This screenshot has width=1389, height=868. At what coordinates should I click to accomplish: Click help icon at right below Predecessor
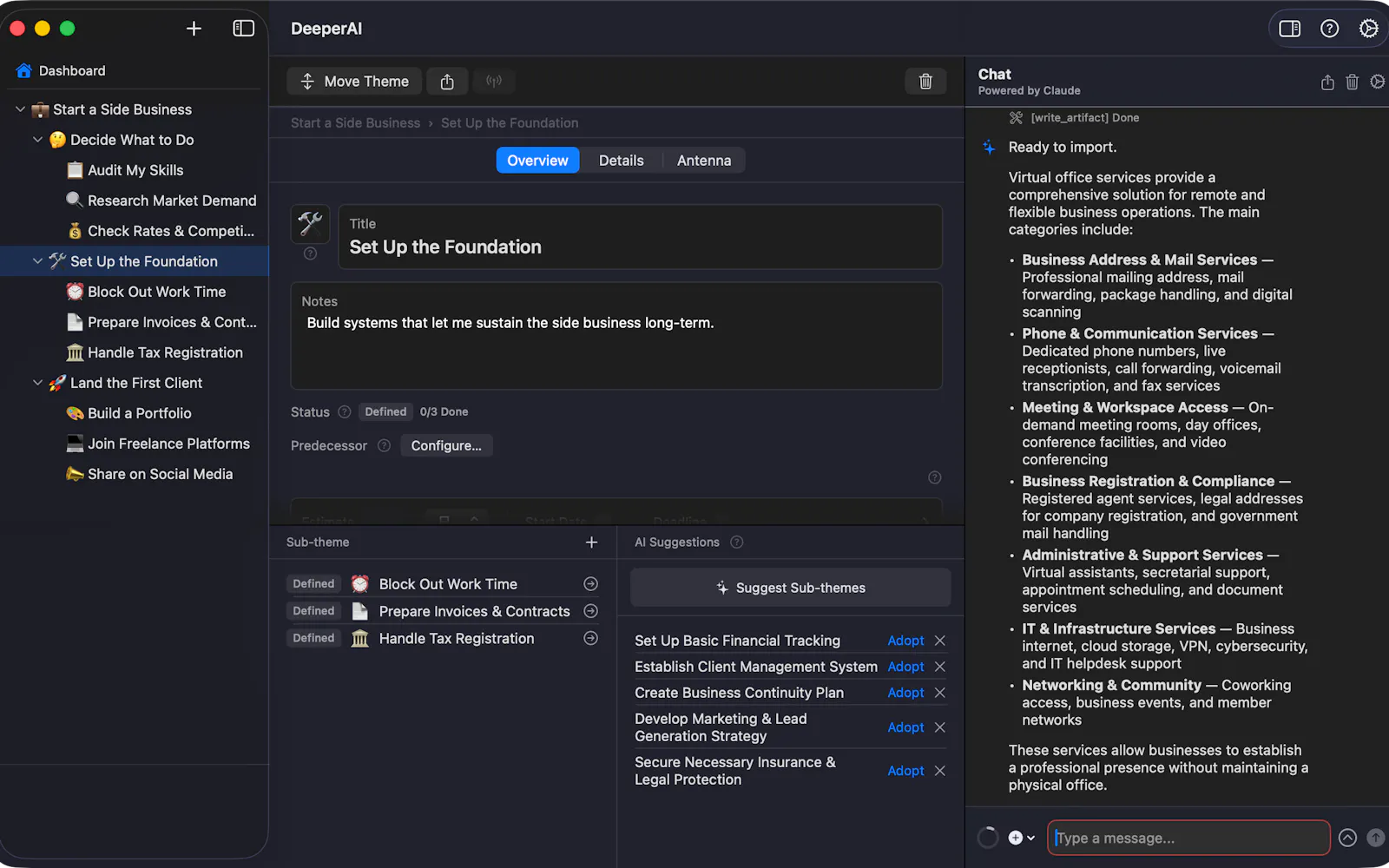pyautogui.click(x=934, y=477)
